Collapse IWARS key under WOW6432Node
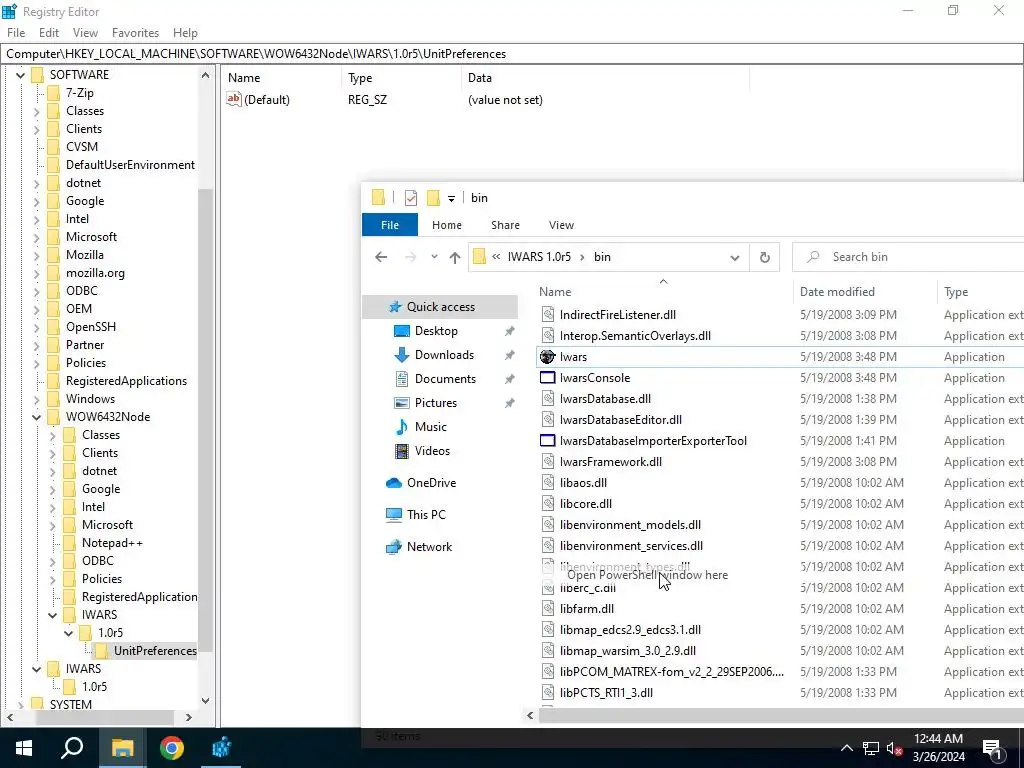The height and width of the screenshot is (768, 1024). tap(53, 615)
